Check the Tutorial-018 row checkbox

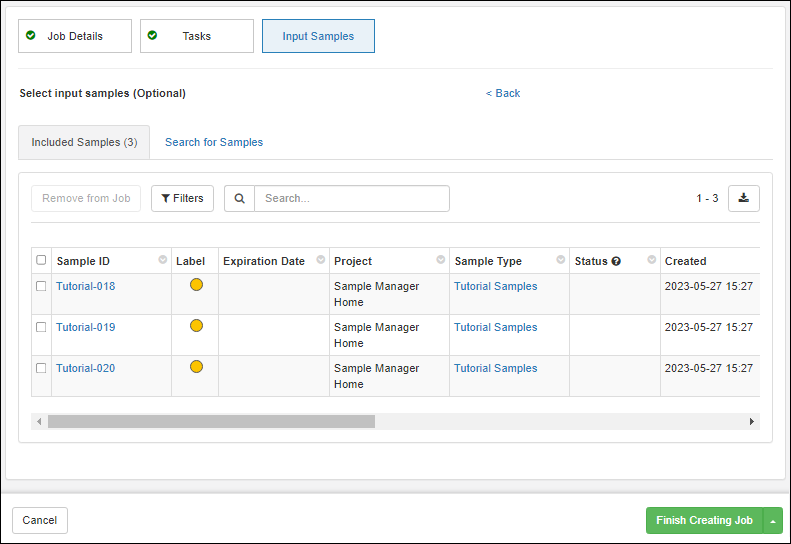41,286
